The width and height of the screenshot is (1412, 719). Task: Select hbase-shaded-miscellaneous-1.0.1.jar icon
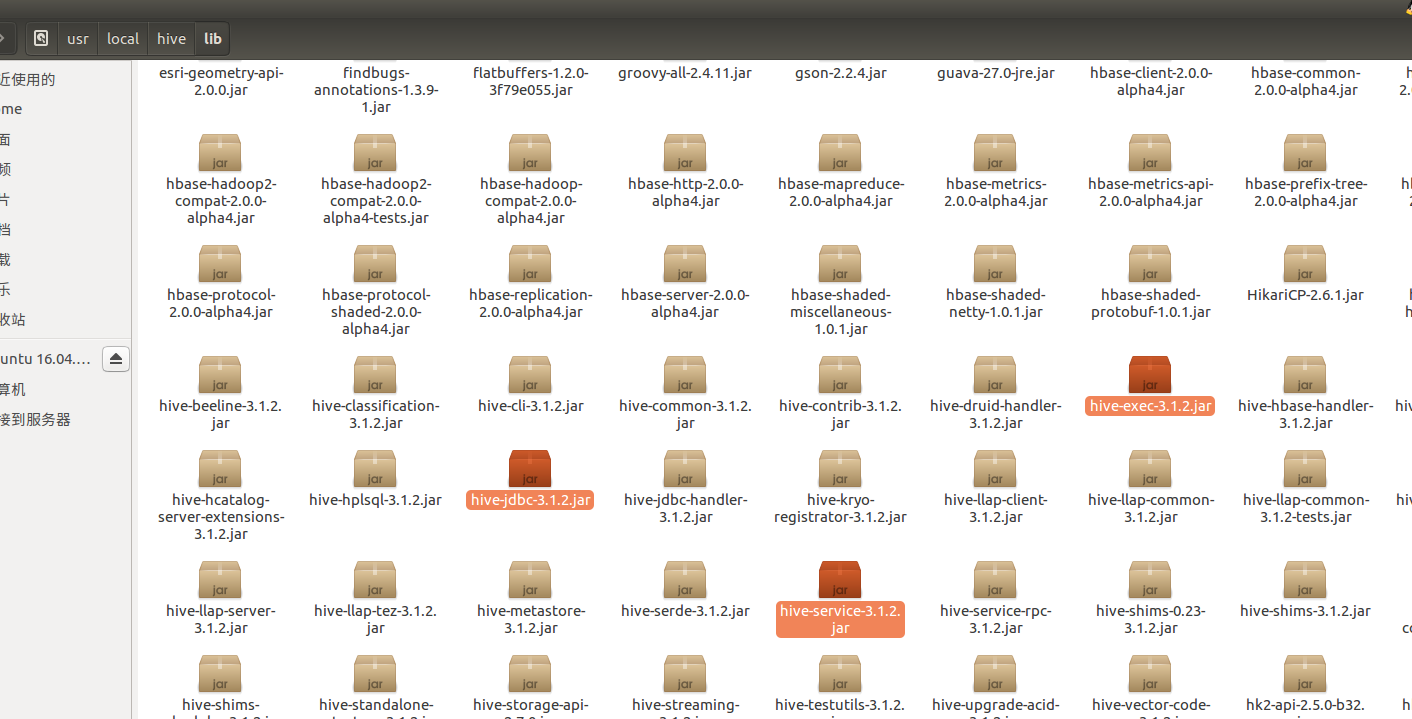[840, 264]
